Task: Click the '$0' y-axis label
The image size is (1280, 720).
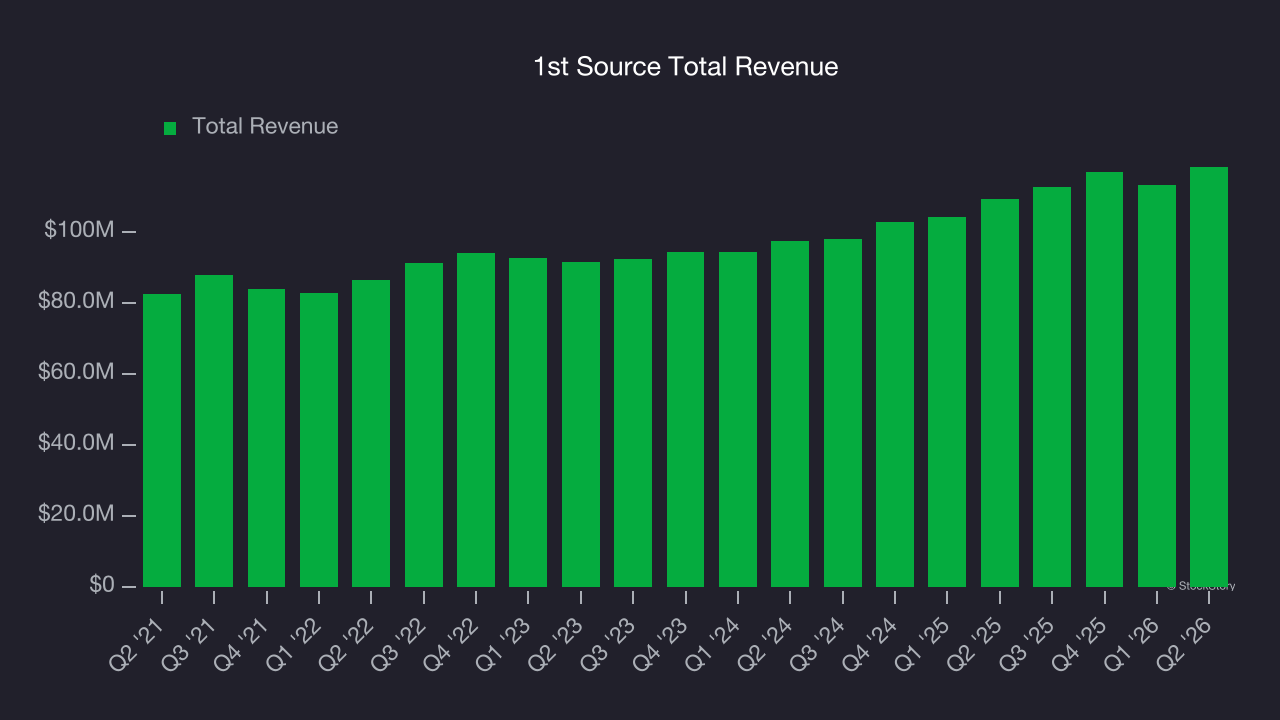Action: [x=101, y=585]
